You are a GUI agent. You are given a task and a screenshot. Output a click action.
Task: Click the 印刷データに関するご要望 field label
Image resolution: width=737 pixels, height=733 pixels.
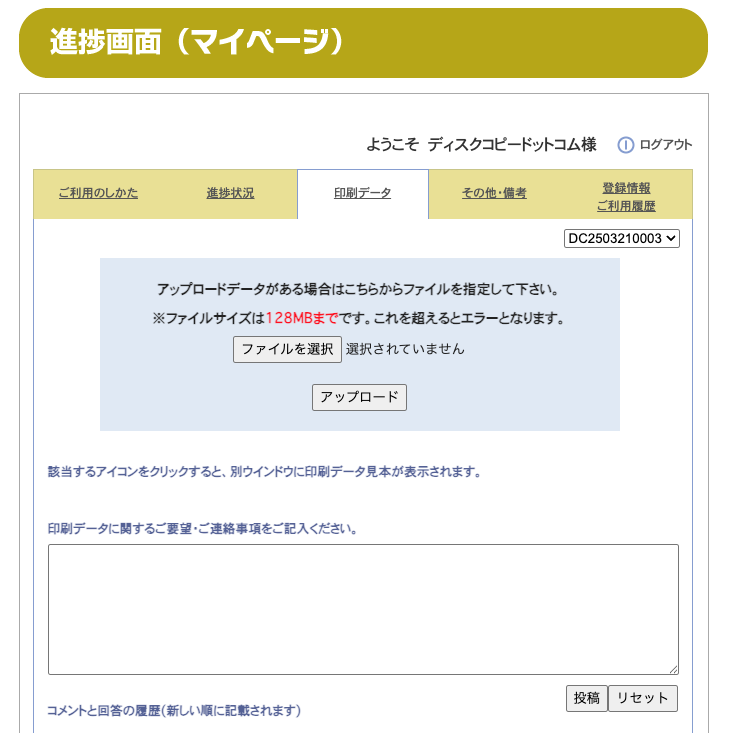click(203, 528)
